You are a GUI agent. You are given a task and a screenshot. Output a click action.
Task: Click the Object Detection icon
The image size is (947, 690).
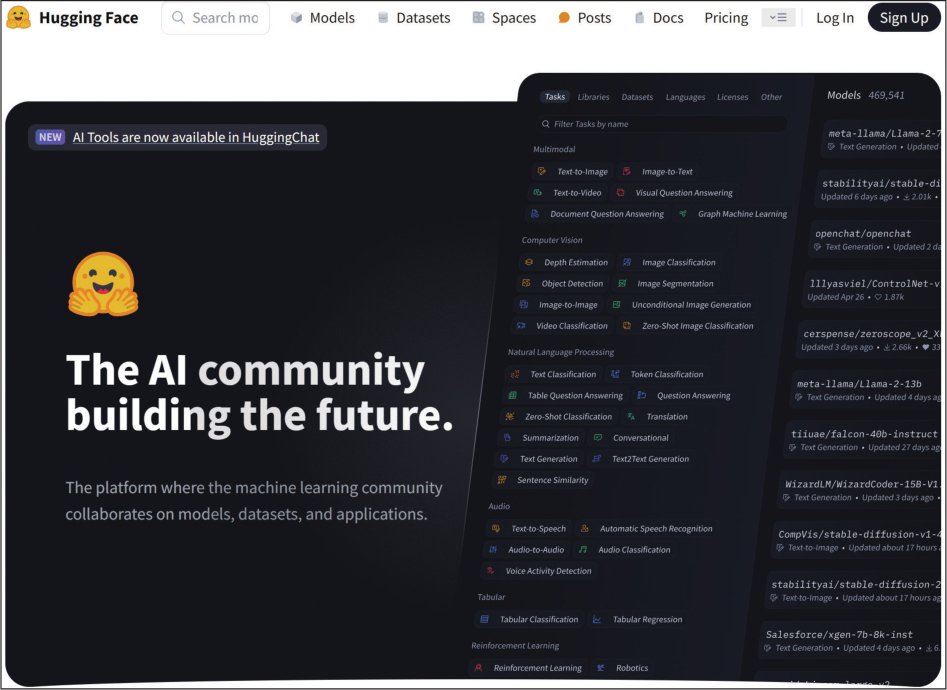coord(526,283)
